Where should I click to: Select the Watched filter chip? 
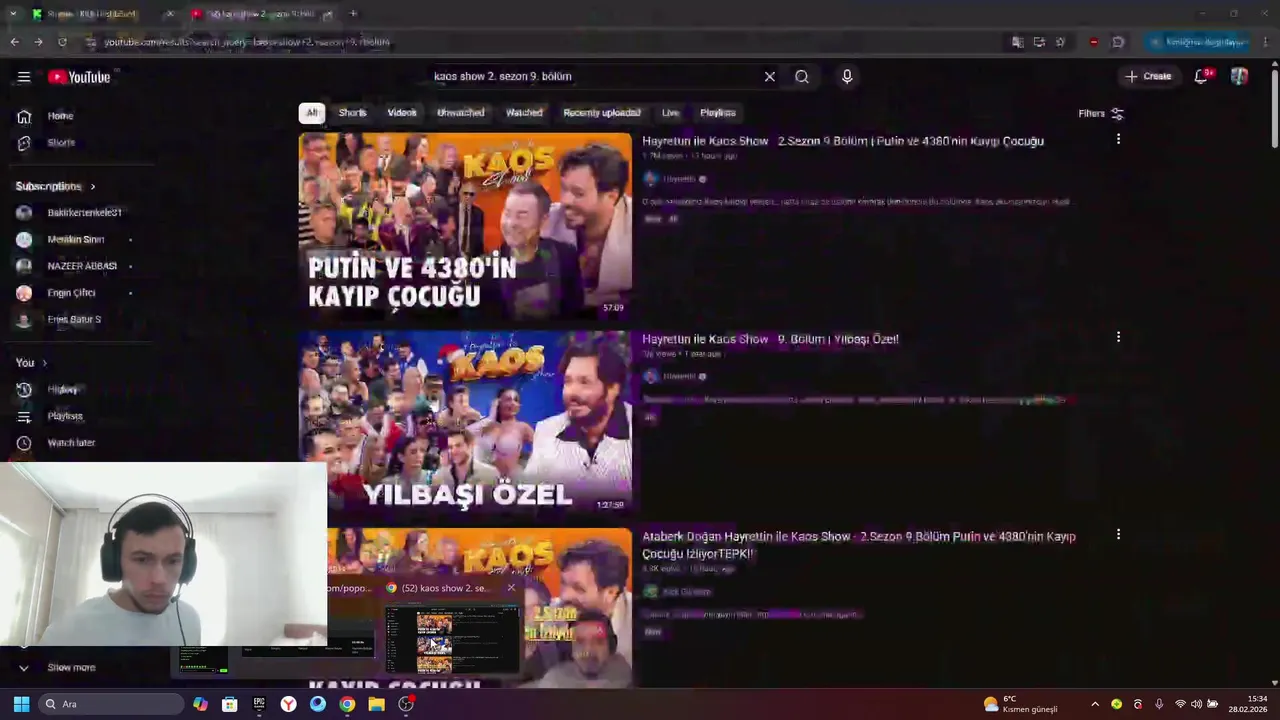[524, 113]
